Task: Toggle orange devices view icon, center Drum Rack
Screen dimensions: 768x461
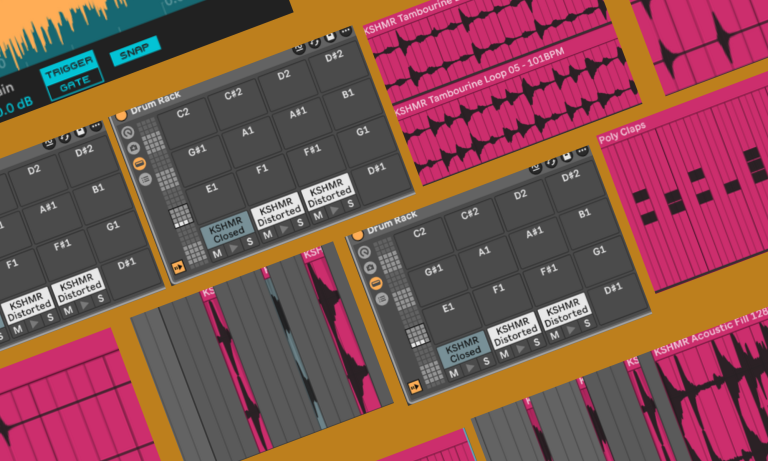Action: point(139,164)
